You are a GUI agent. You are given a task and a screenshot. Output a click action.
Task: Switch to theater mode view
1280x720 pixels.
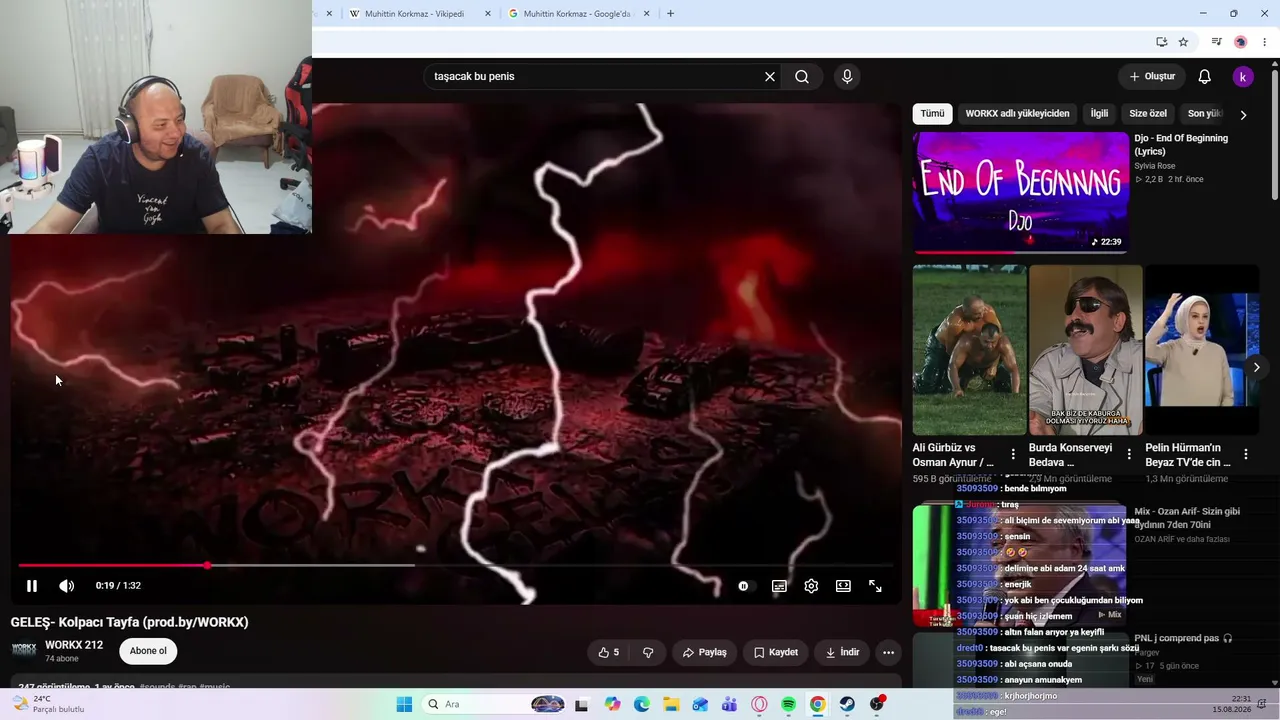[843, 586]
